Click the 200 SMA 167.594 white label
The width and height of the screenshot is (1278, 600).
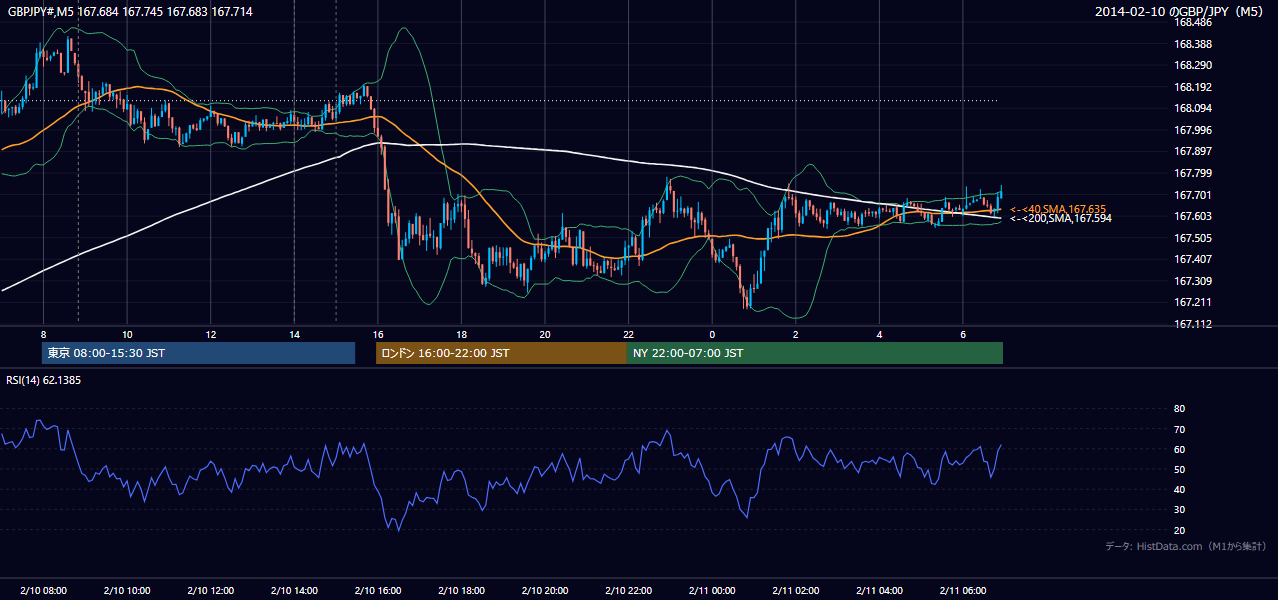tap(1060, 218)
